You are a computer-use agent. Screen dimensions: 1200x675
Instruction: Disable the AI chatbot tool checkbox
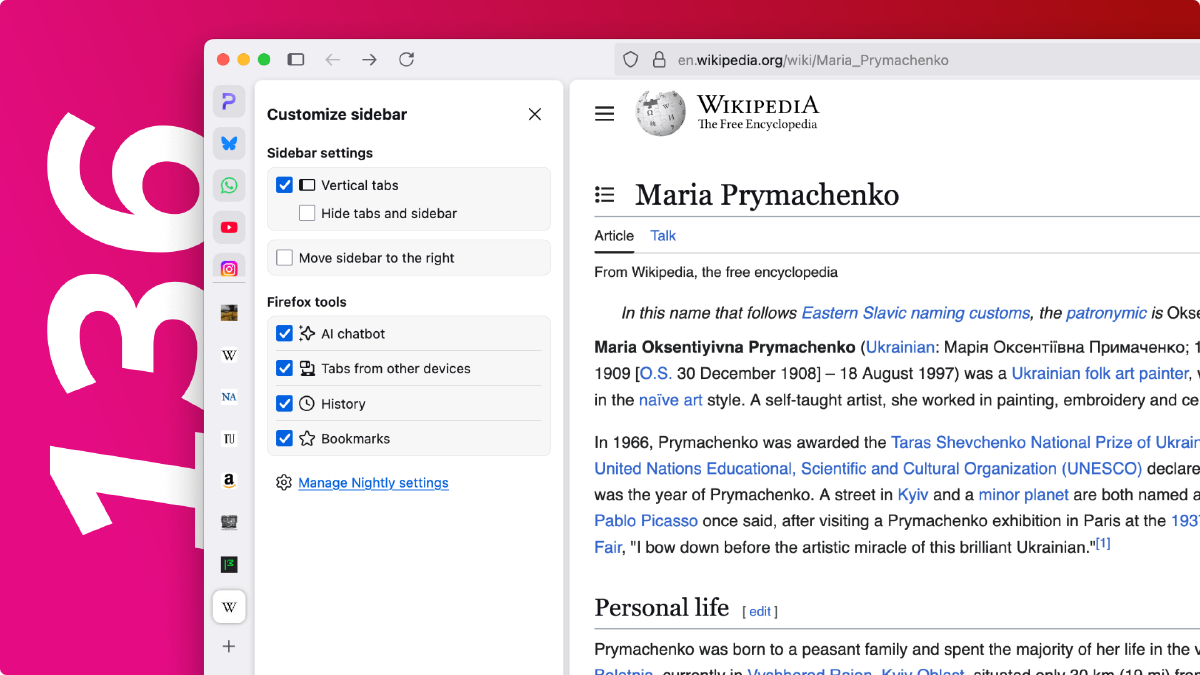(284, 334)
